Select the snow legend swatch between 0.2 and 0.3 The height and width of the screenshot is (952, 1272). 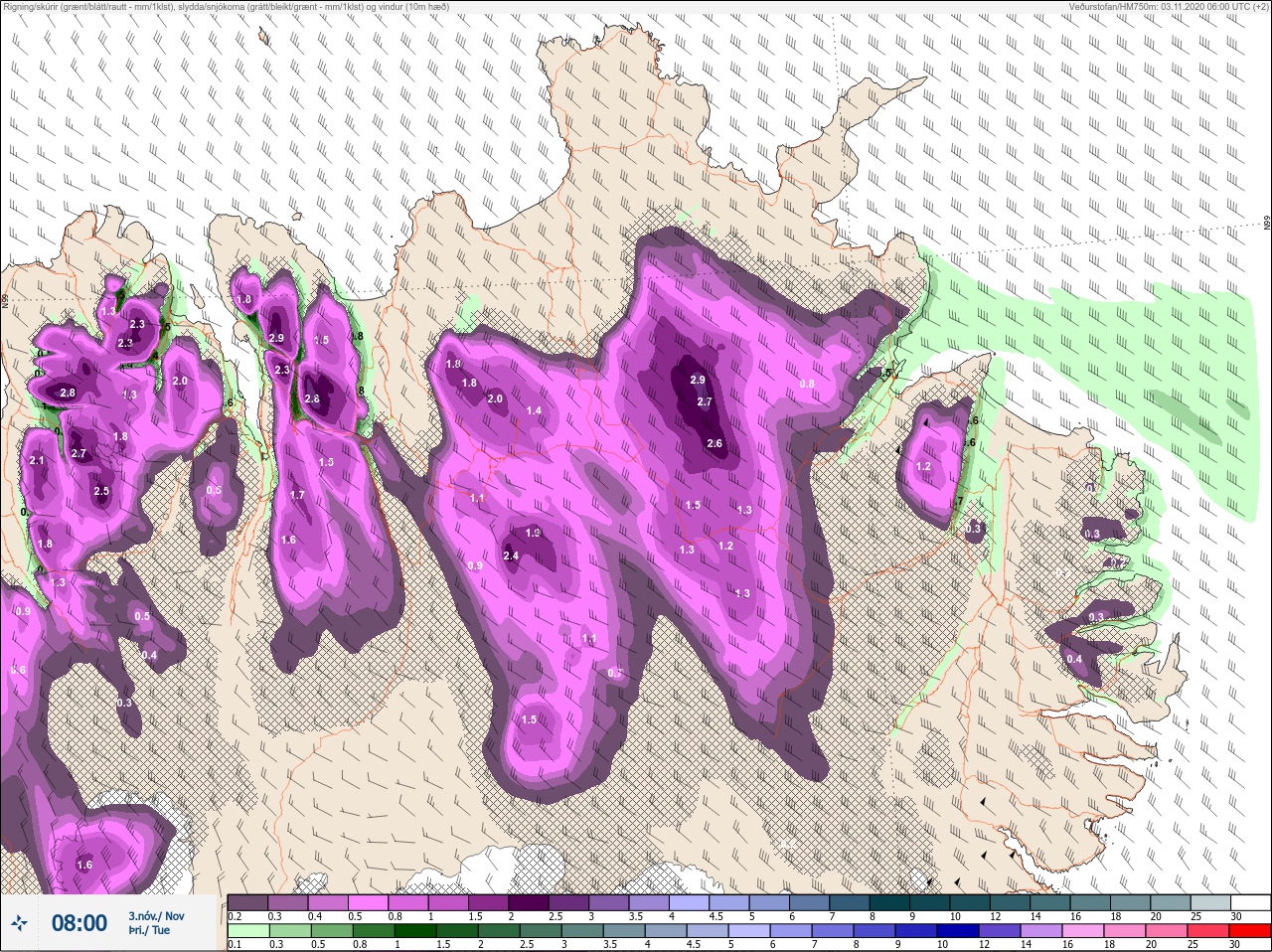[x=247, y=902]
